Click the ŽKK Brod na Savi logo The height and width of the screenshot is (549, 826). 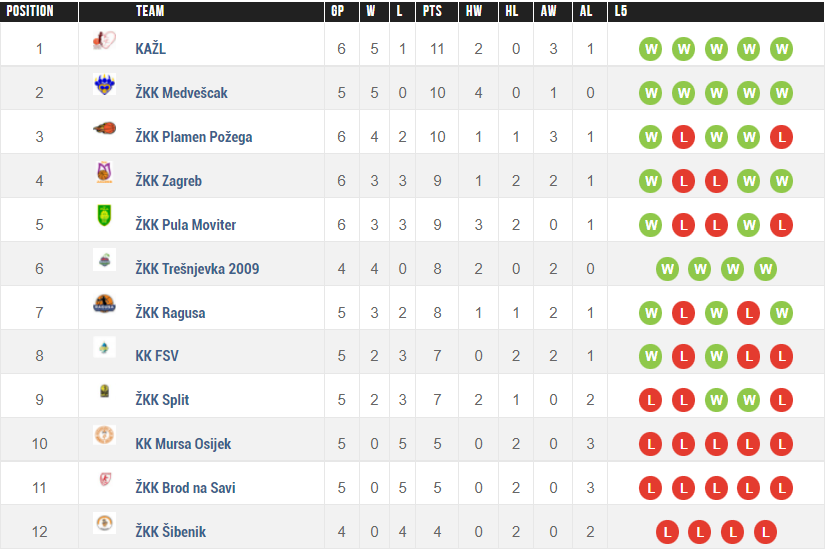[x=104, y=480]
